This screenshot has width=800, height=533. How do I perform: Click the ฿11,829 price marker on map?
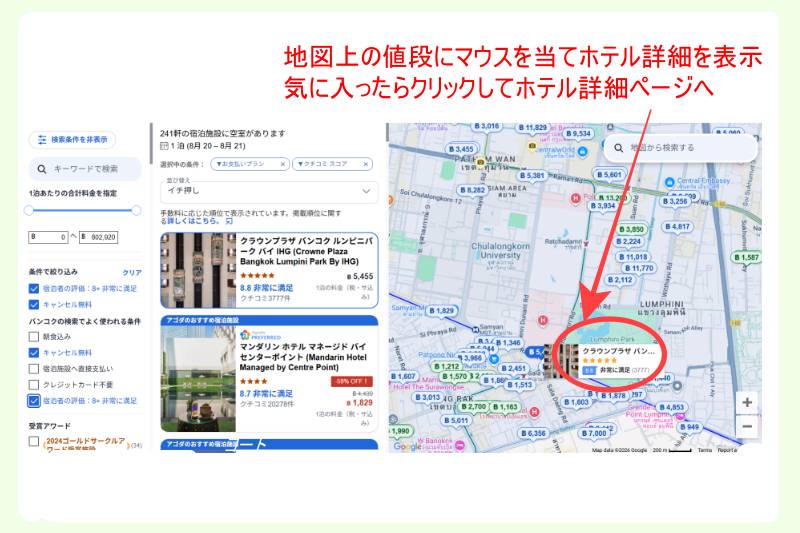[x=532, y=128]
